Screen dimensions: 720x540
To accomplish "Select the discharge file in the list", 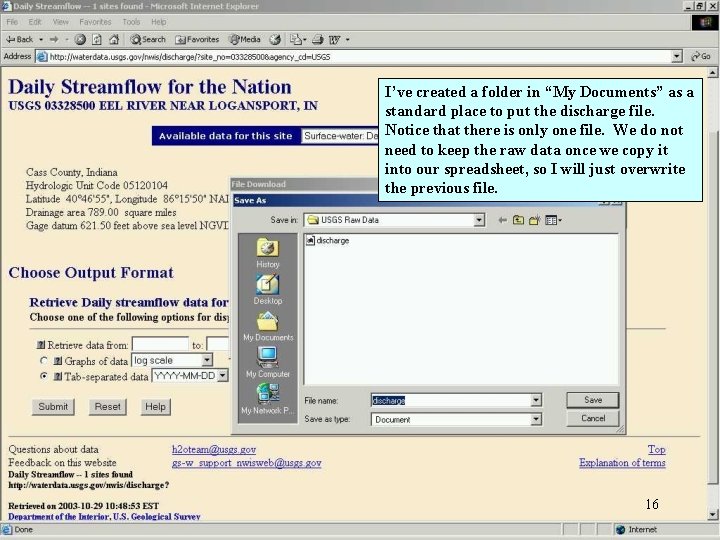I will (328, 240).
